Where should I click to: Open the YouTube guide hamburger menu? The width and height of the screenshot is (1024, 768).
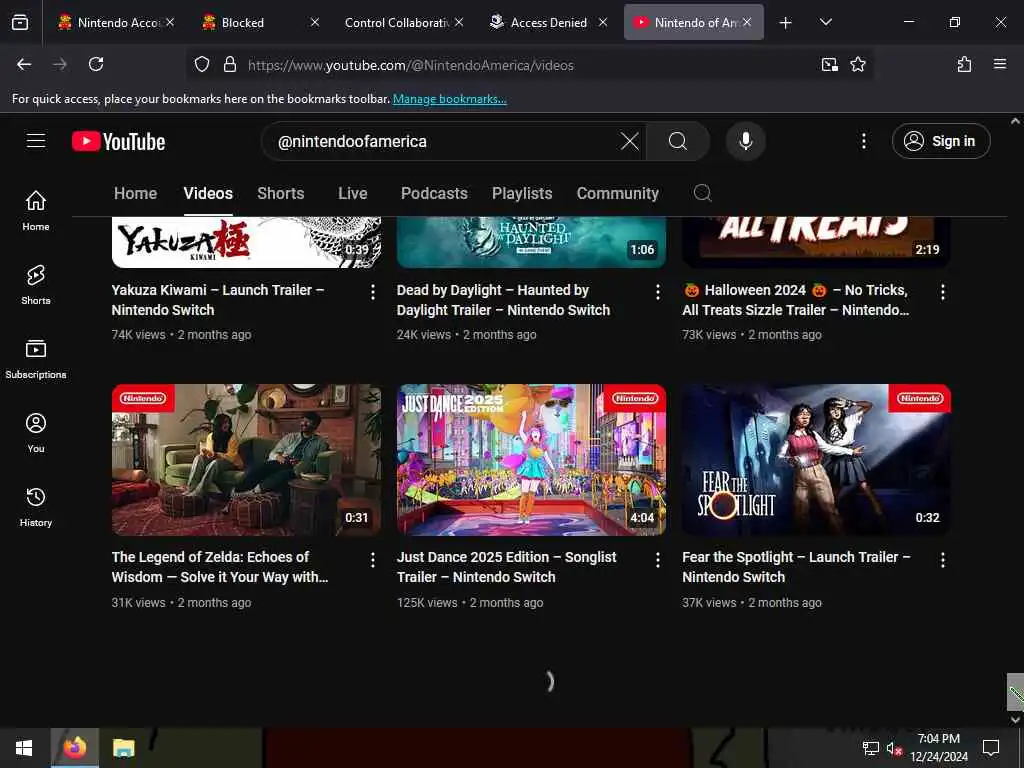click(x=36, y=141)
